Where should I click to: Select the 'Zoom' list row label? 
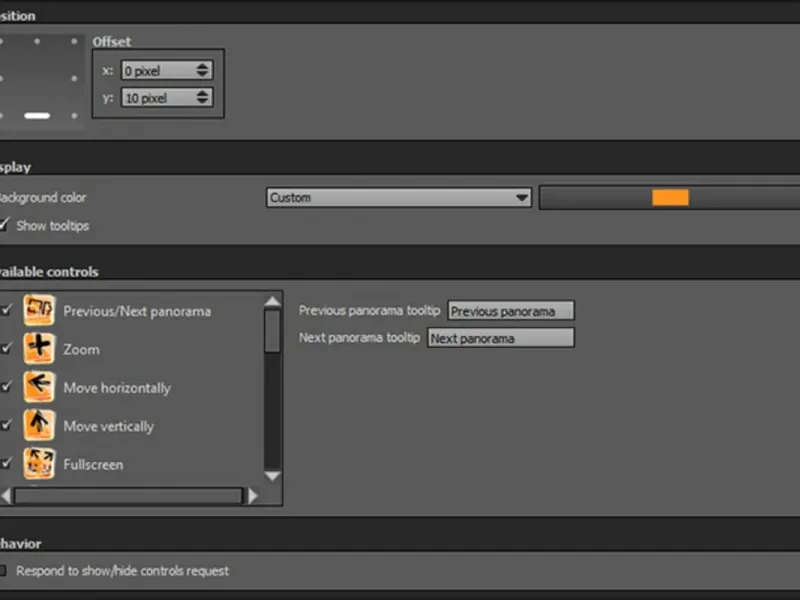81,349
